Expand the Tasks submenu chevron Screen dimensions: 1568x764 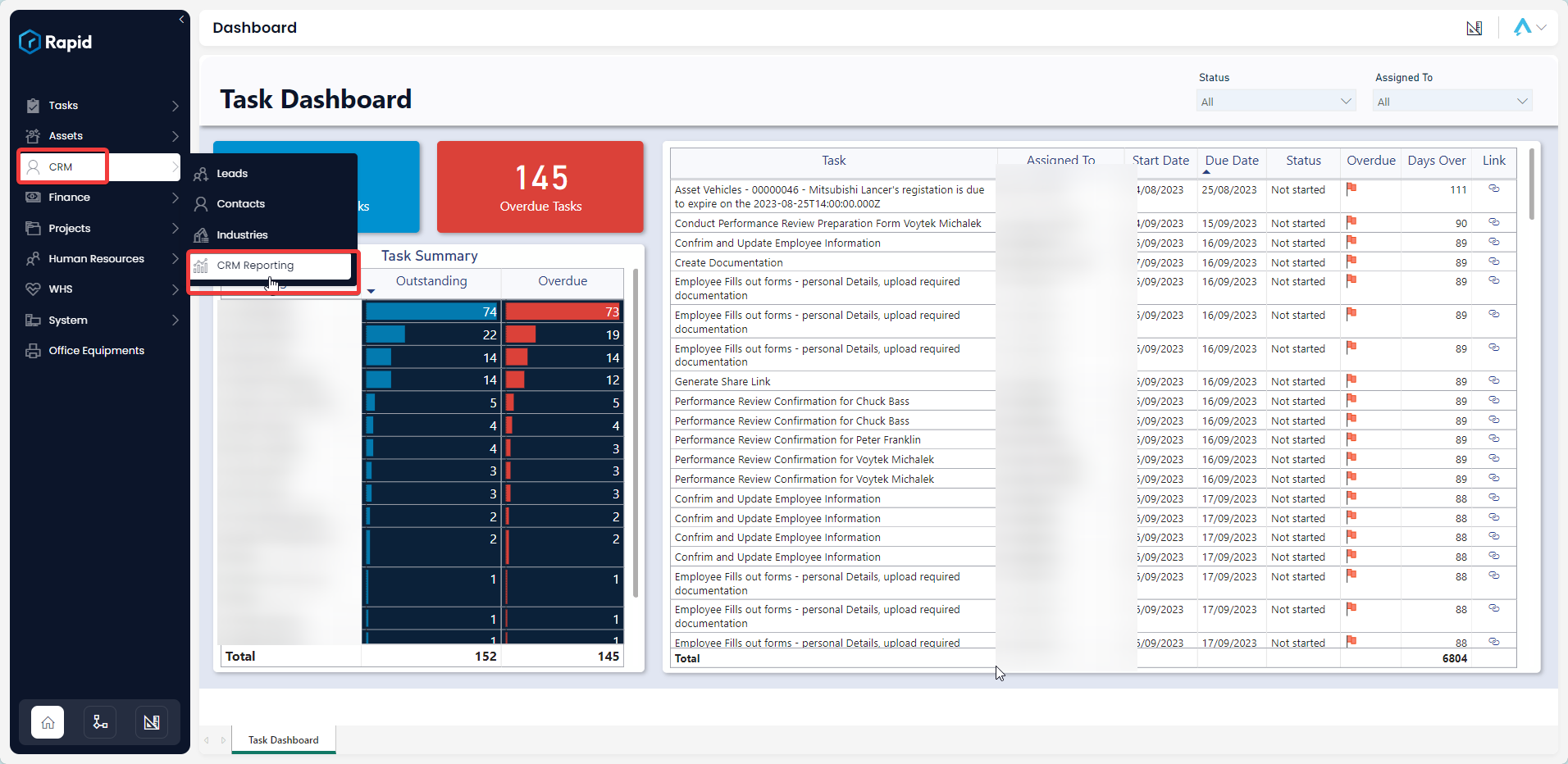point(175,106)
